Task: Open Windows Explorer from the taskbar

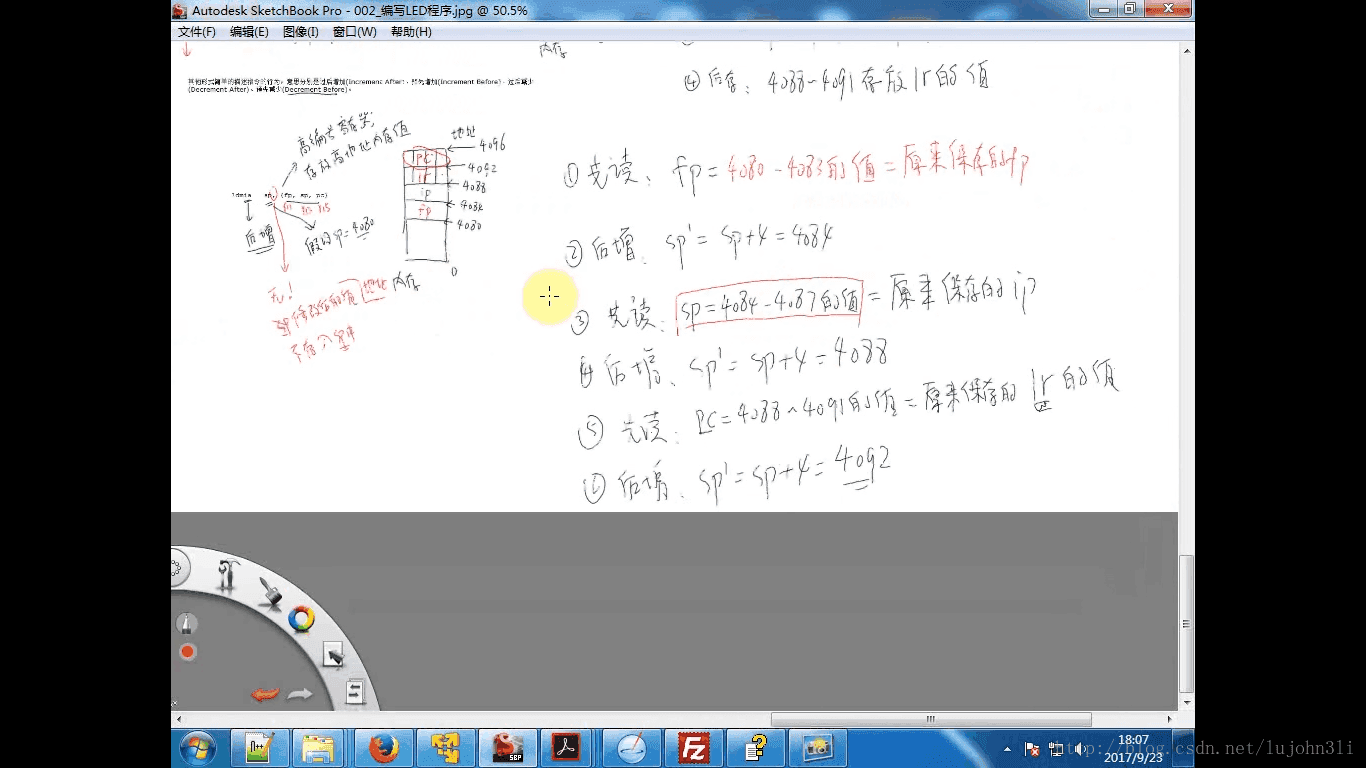Action: pos(319,748)
